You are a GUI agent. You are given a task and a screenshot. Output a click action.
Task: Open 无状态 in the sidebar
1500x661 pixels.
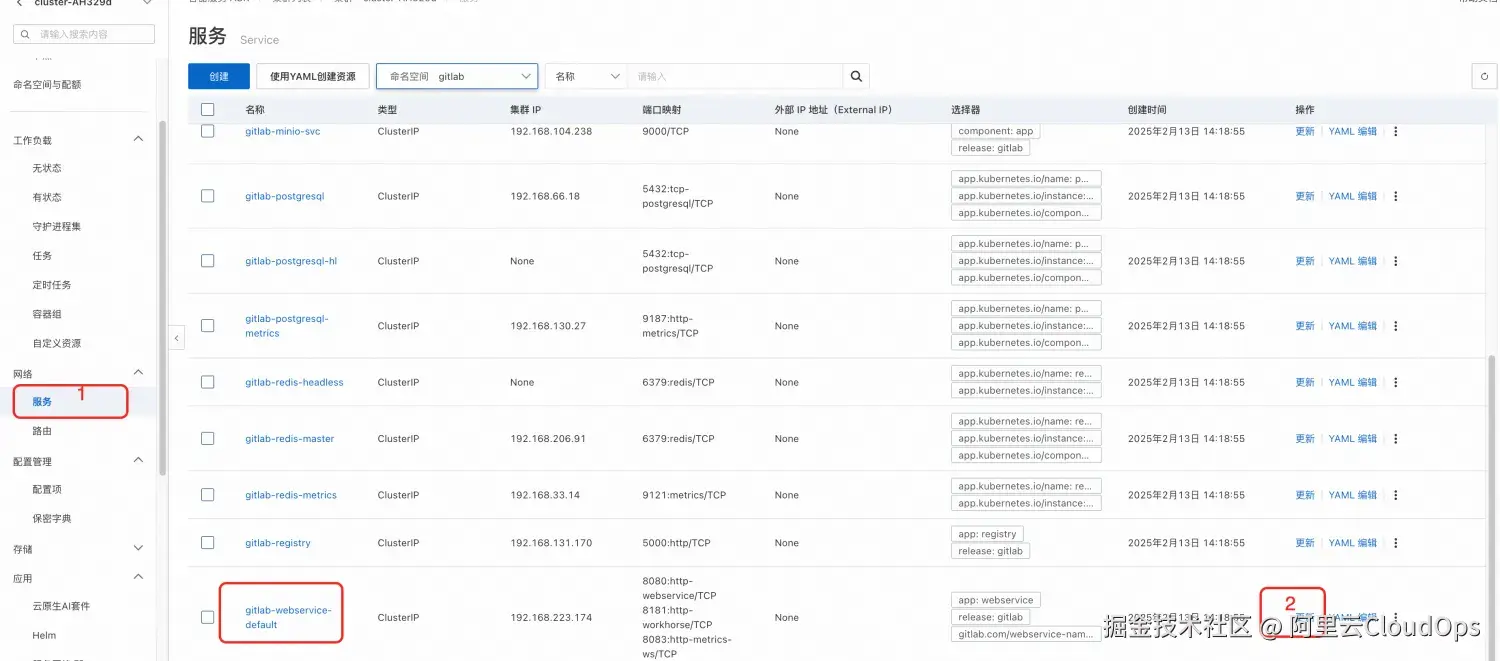click(x=47, y=168)
